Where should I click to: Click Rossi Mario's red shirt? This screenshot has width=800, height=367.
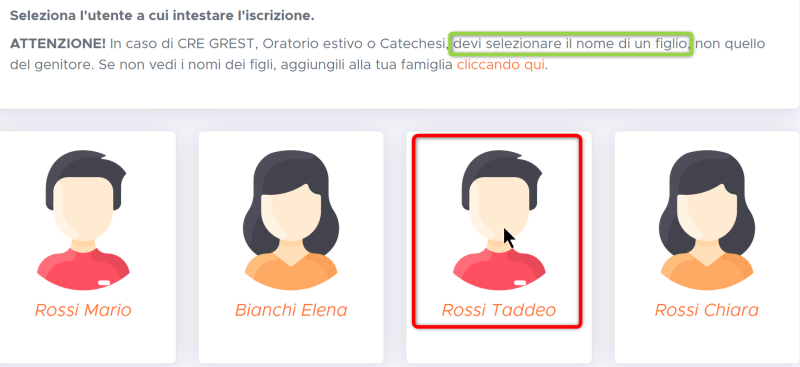[84, 271]
